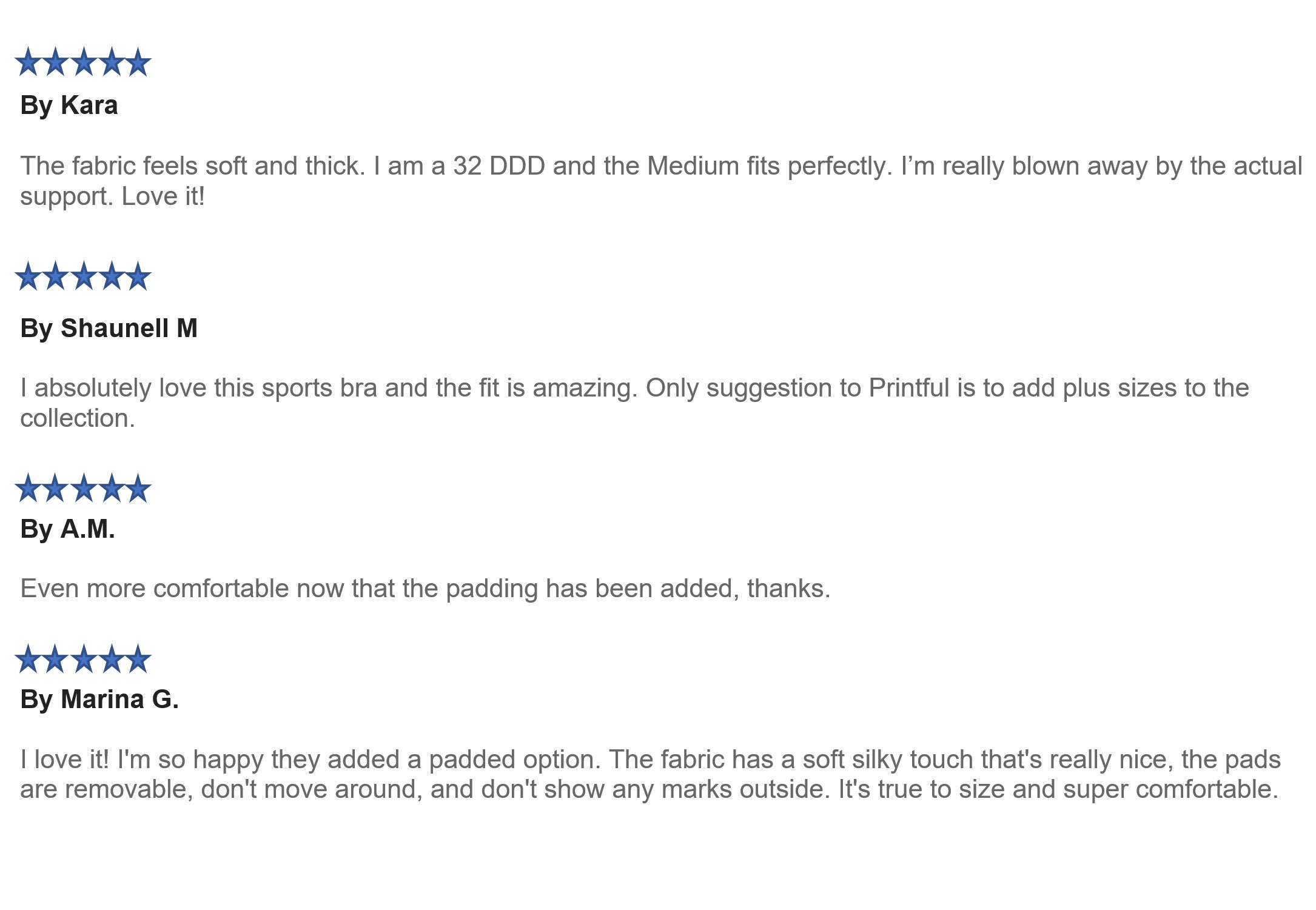
Task: Click the word Printful in Shaunell's review
Action: coord(909,388)
